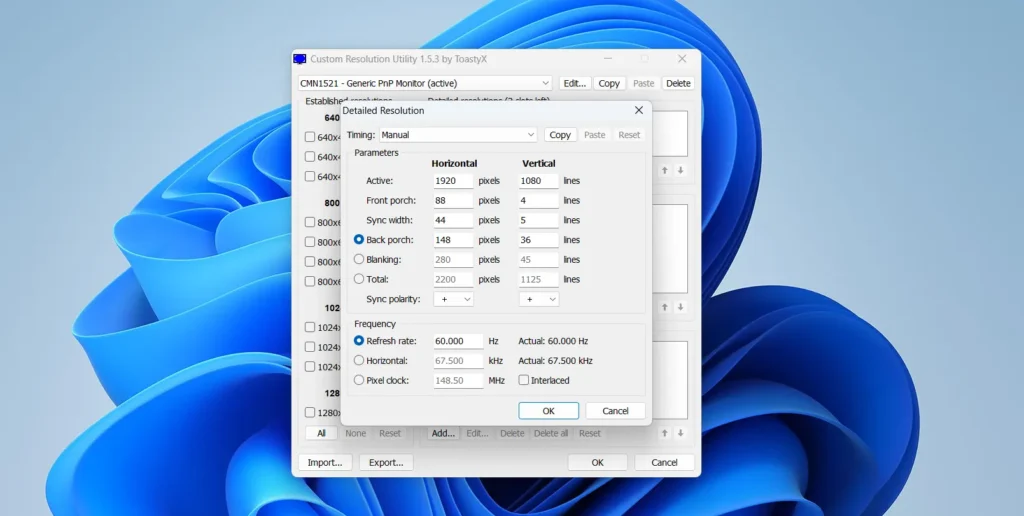Click move-down arrow beside Delete all row
Screen dimensions: 1024x516
coord(680,433)
